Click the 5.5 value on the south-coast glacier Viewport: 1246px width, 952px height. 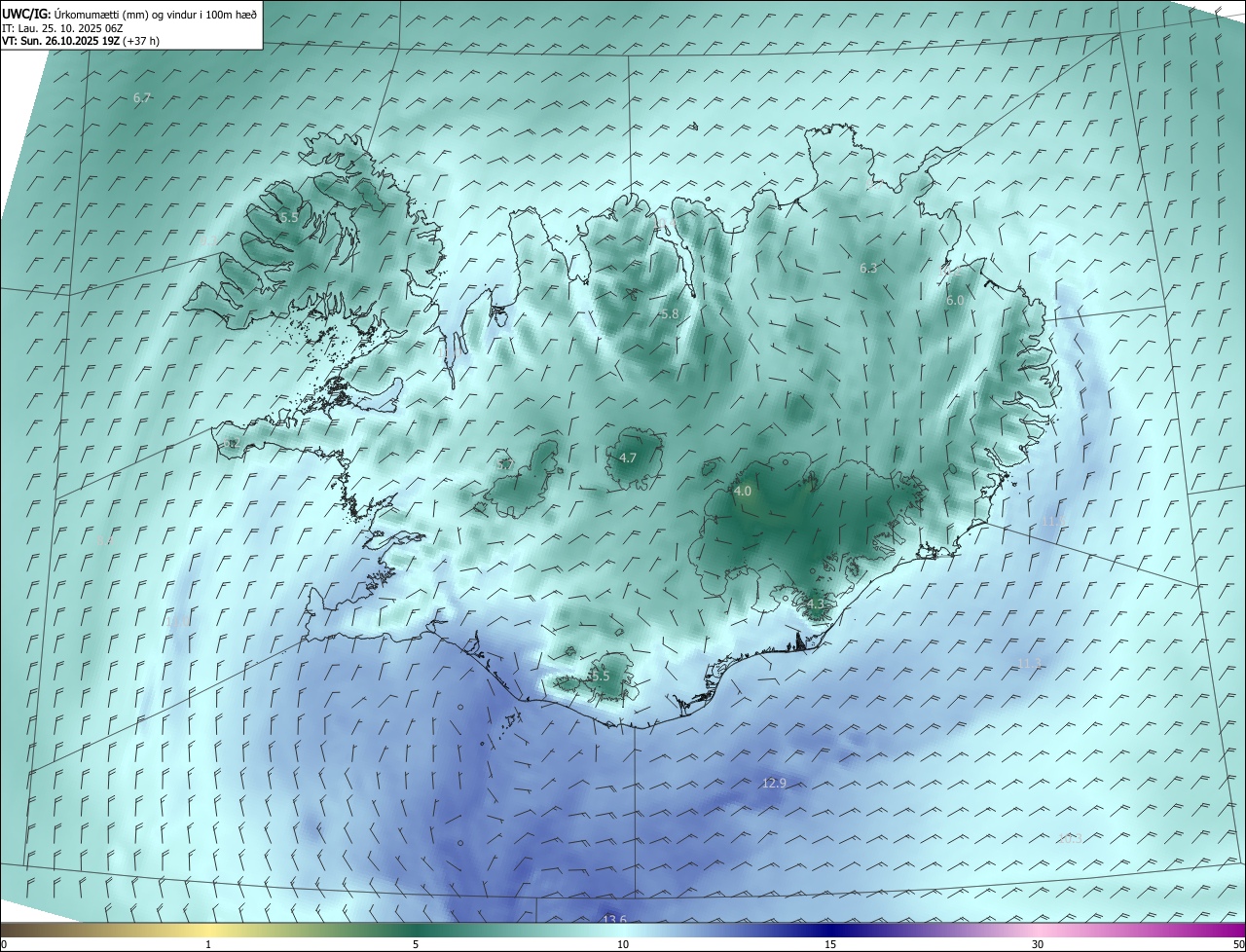[x=600, y=676]
